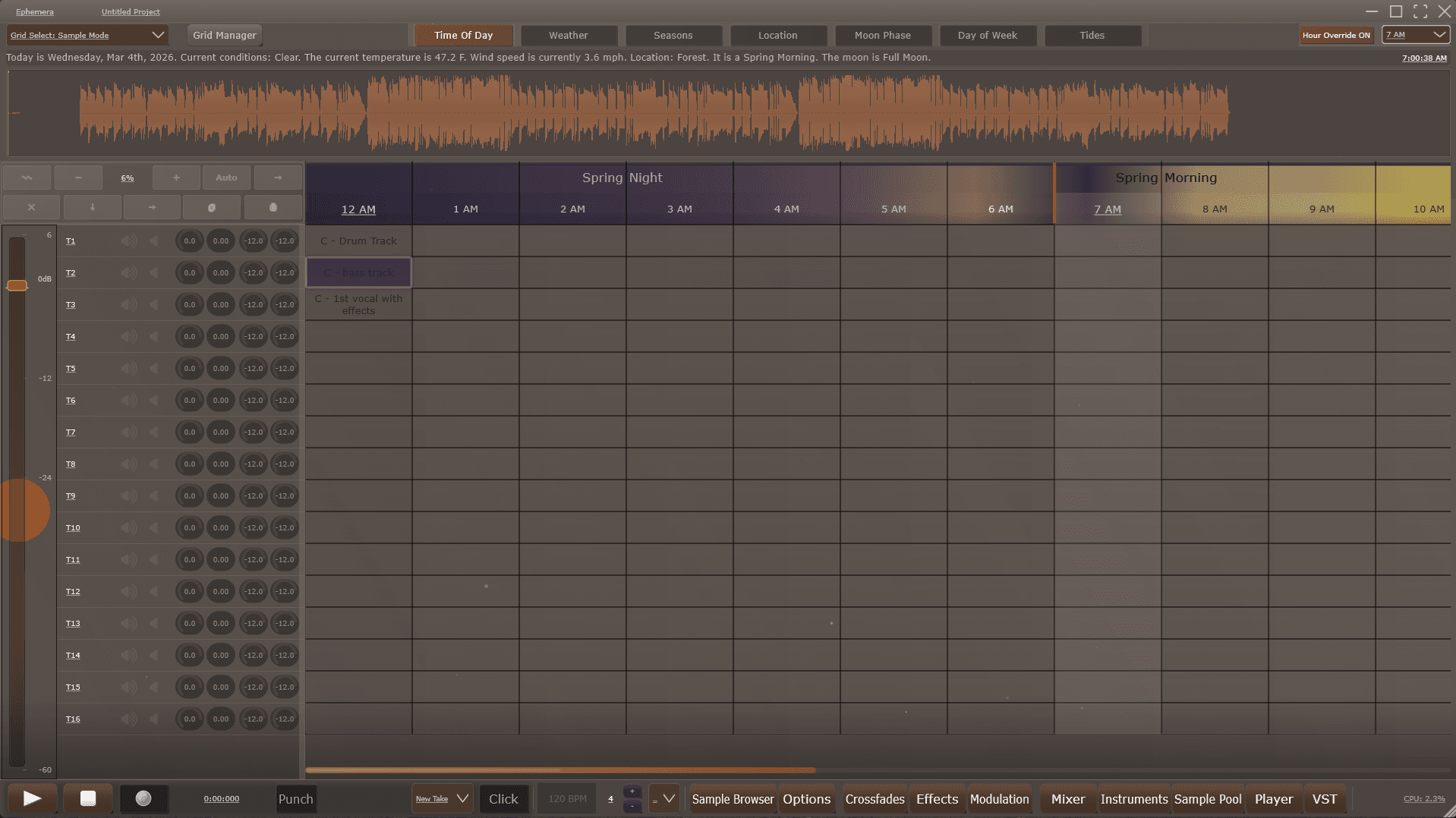Viewport: 1456px width, 818px height.
Task: Expand the 7 AM hour dropdown
Action: 1415,35
